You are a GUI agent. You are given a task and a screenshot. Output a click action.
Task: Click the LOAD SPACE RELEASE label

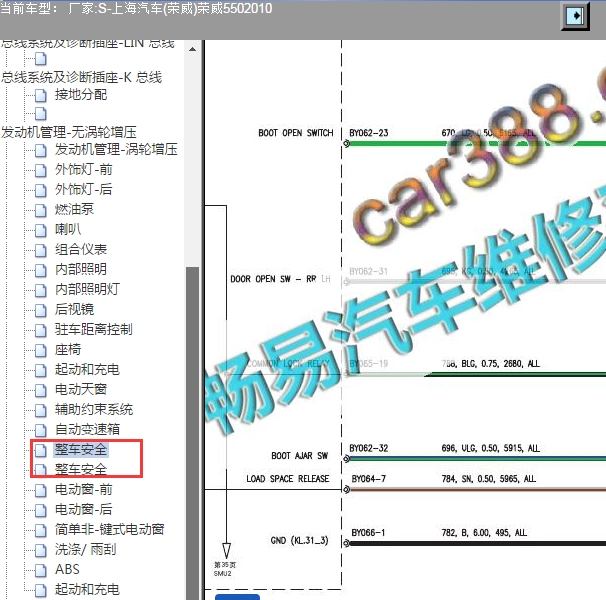coord(288,479)
